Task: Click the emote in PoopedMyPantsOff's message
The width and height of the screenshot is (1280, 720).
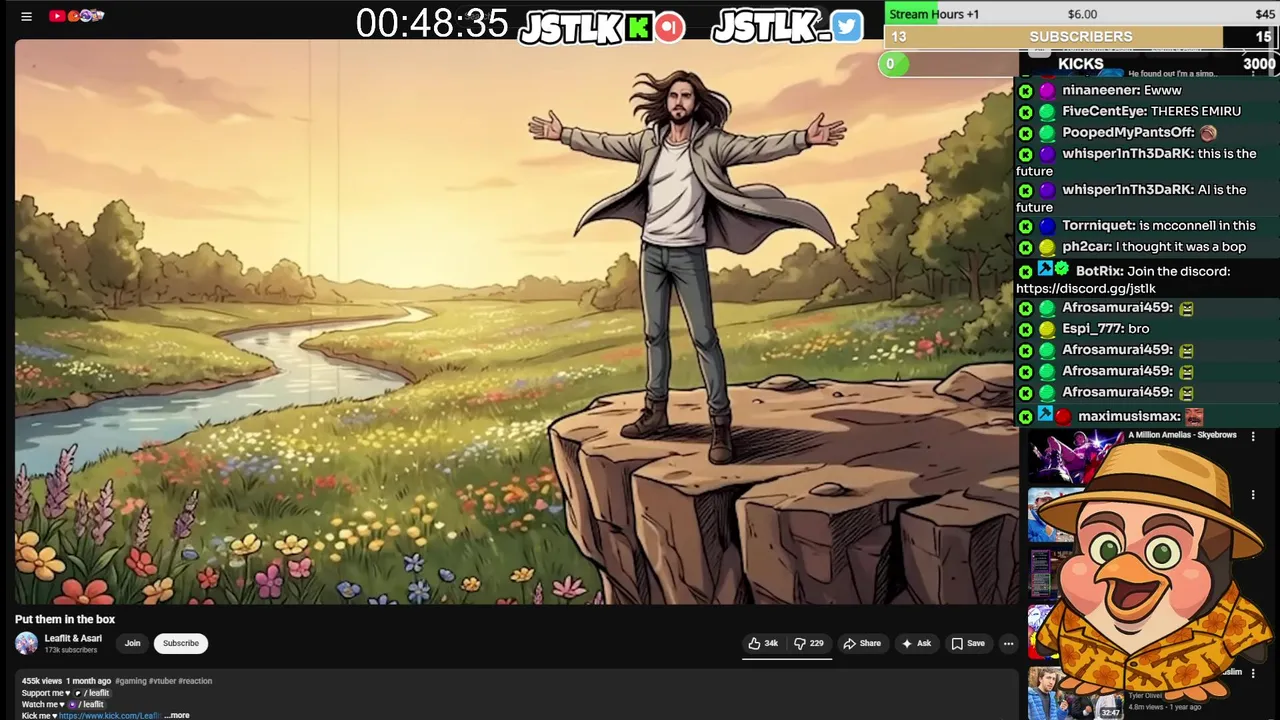Action: pyautogui.click(x=1208, y=133)
